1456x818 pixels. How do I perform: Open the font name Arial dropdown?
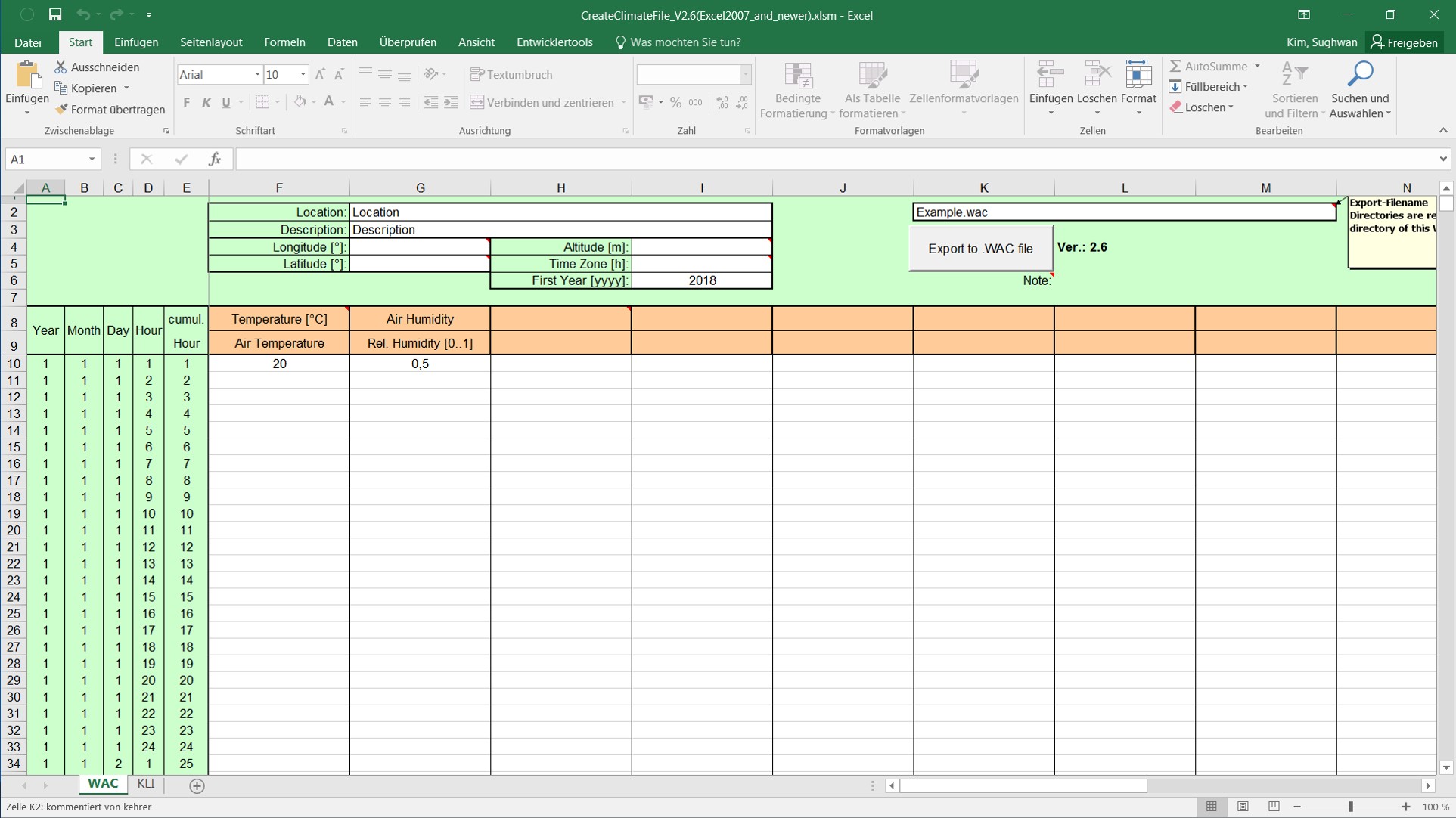coord(257,74)
